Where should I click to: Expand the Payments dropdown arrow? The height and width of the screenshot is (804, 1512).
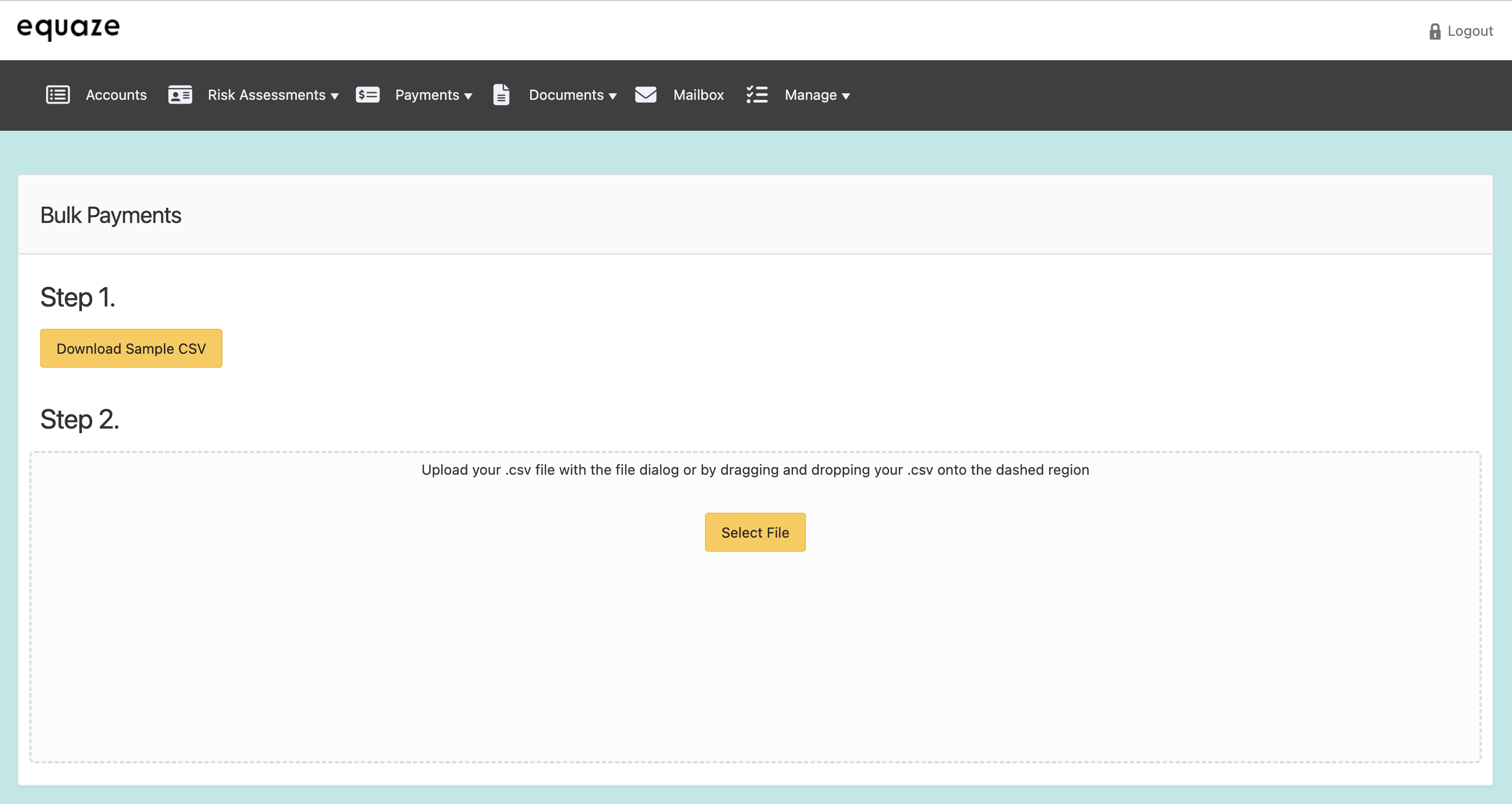(x=468, y=96)
